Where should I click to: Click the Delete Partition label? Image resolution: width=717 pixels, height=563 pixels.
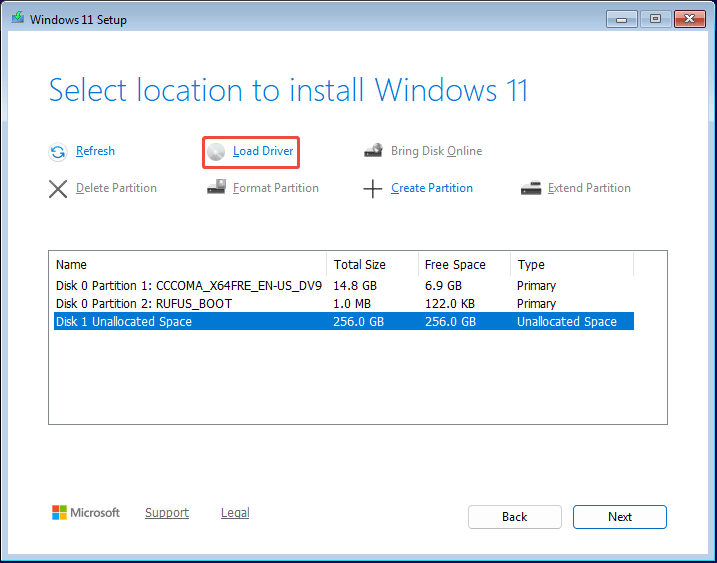tap(116, 188)
